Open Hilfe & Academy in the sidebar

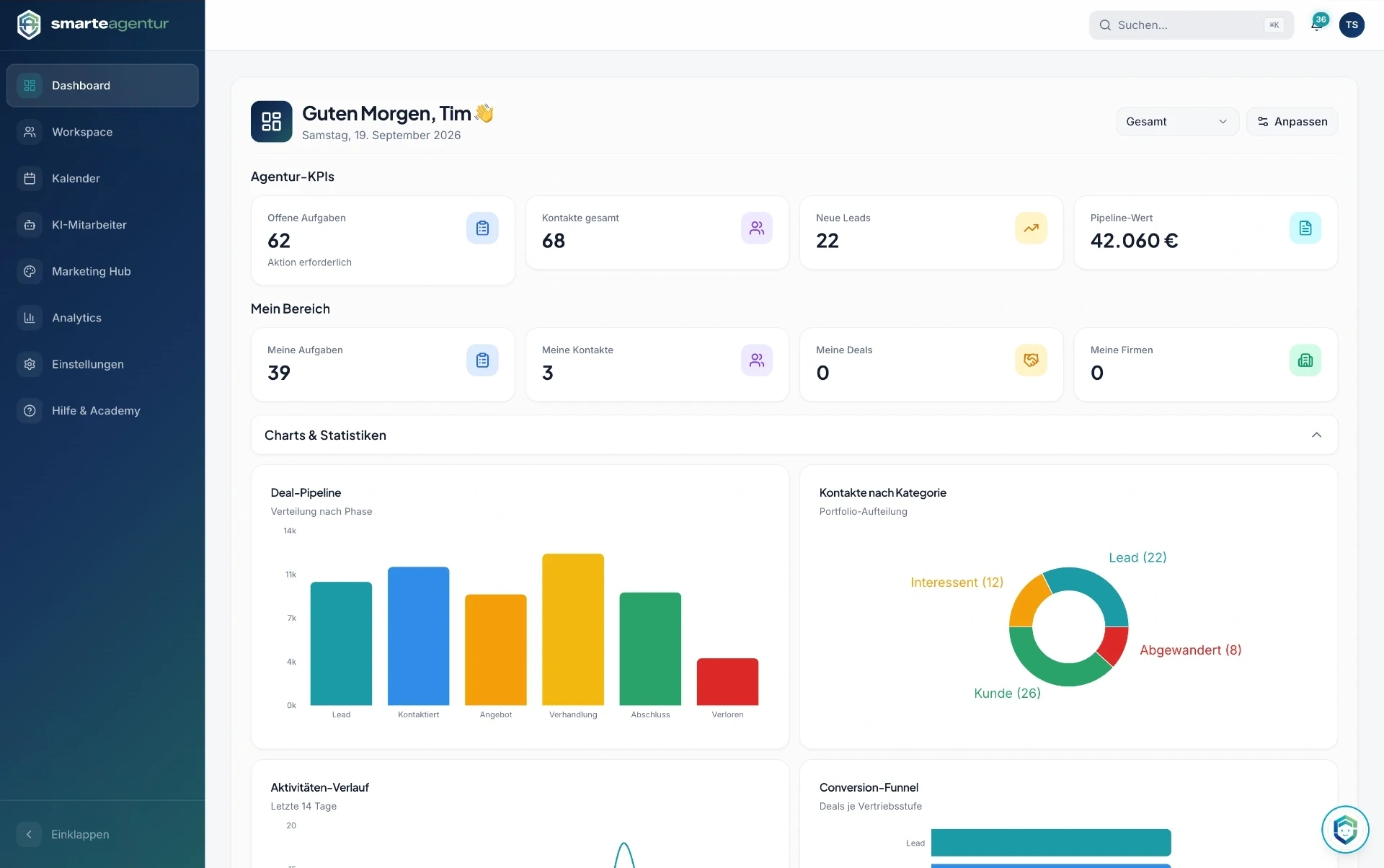(102, 410)
